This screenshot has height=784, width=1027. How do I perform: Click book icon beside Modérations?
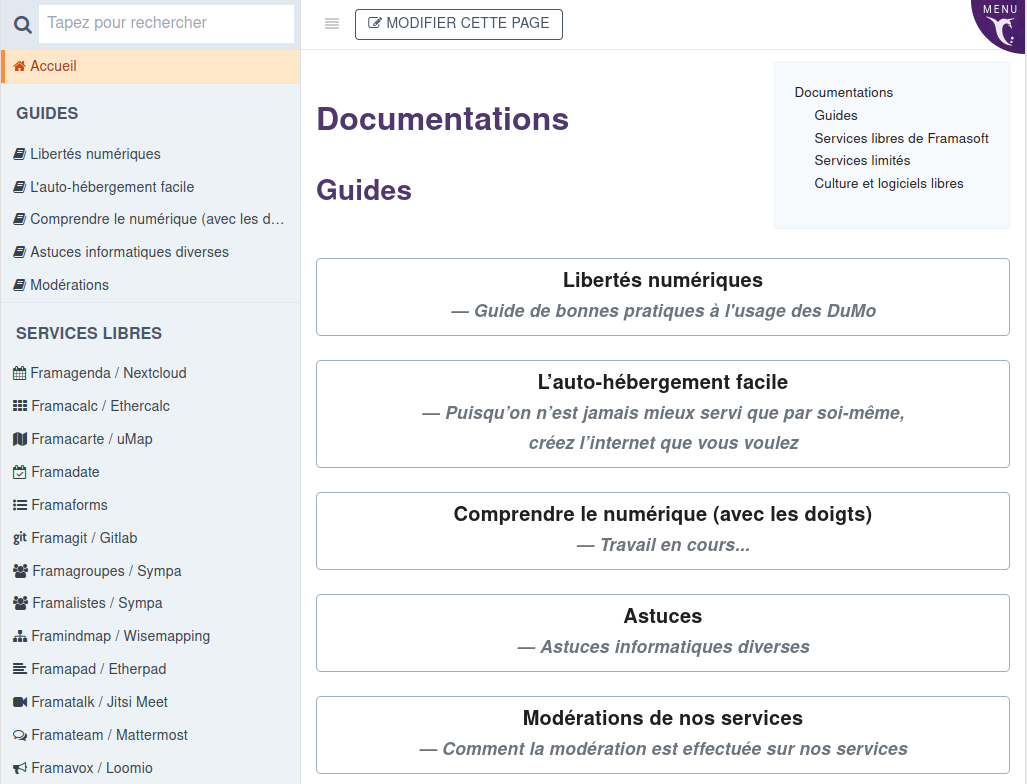click(x=20, y=285)
